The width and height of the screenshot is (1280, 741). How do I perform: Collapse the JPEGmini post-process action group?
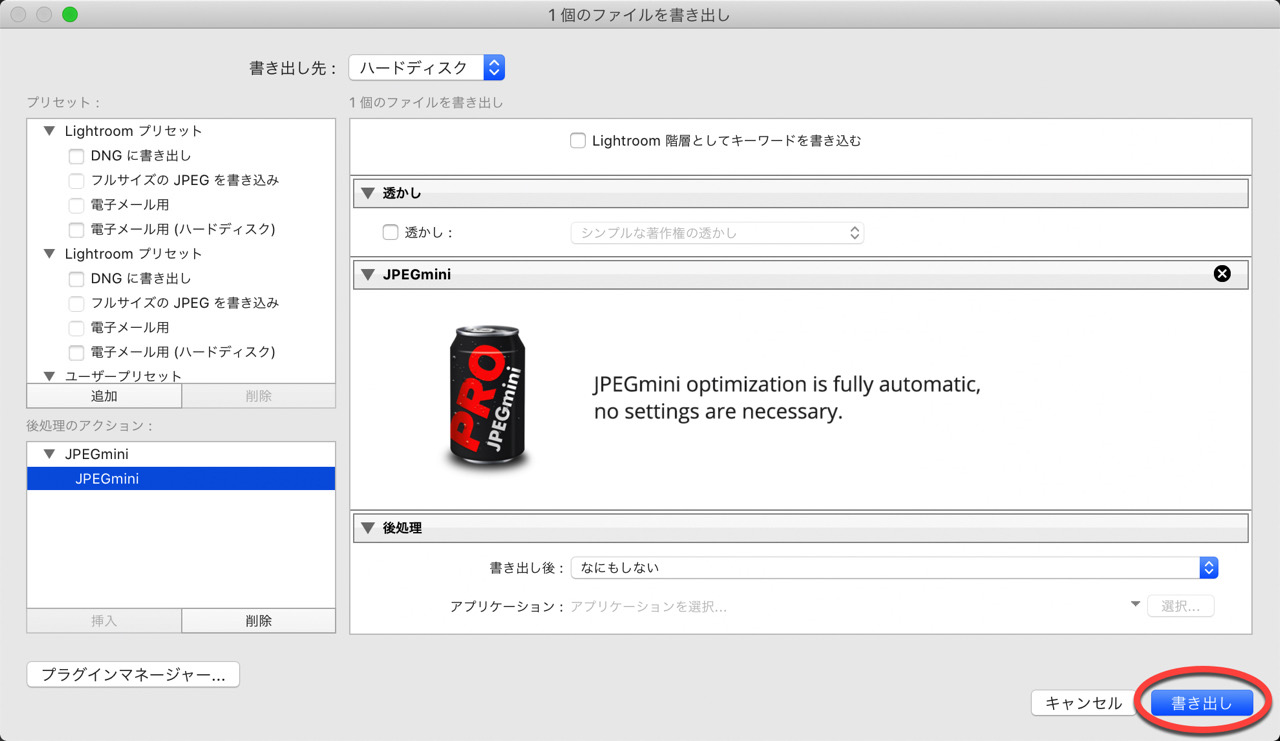click(x=49, y=454)
